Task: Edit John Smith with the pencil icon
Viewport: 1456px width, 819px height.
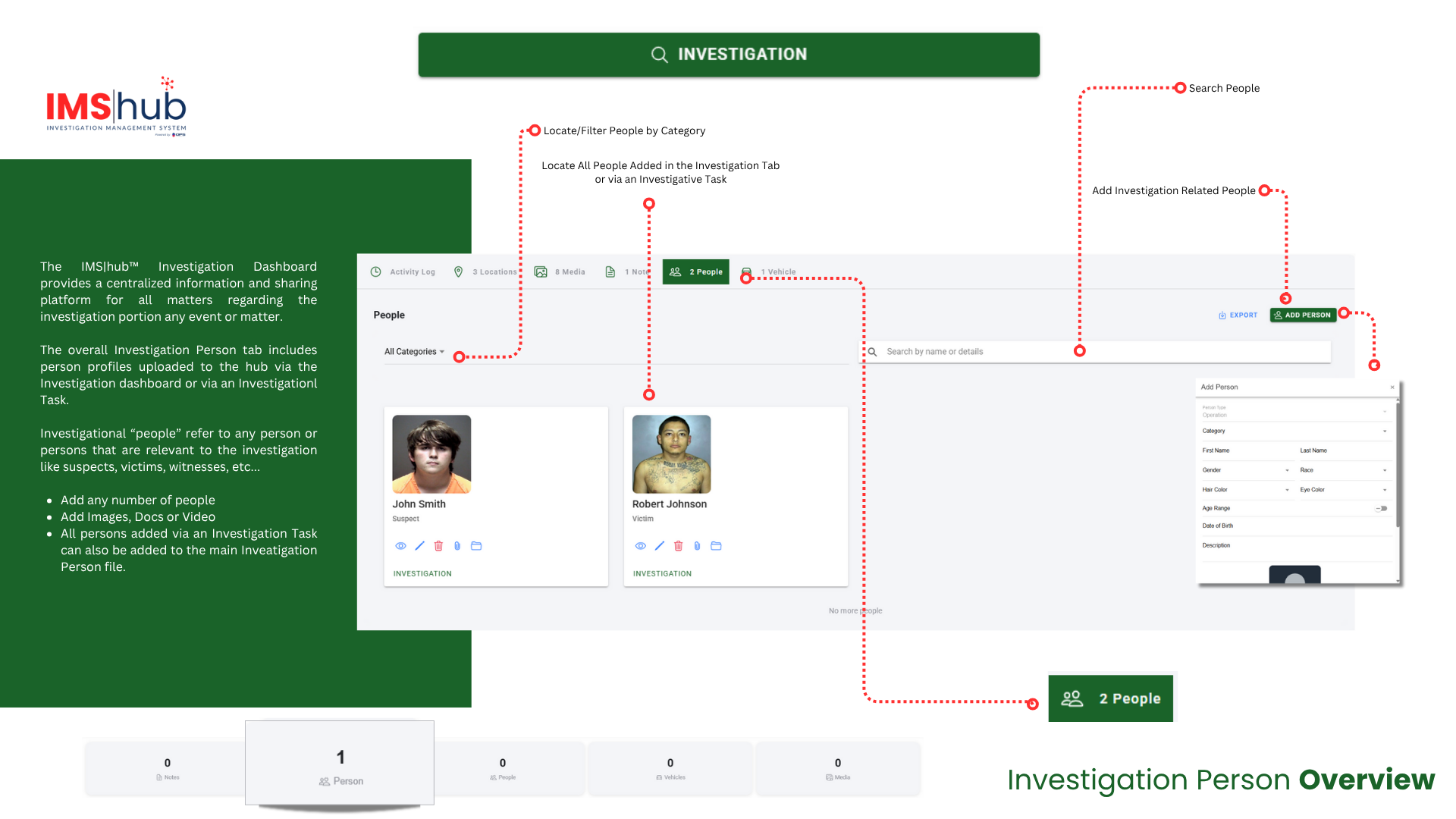Action: (x=419, y=546)
